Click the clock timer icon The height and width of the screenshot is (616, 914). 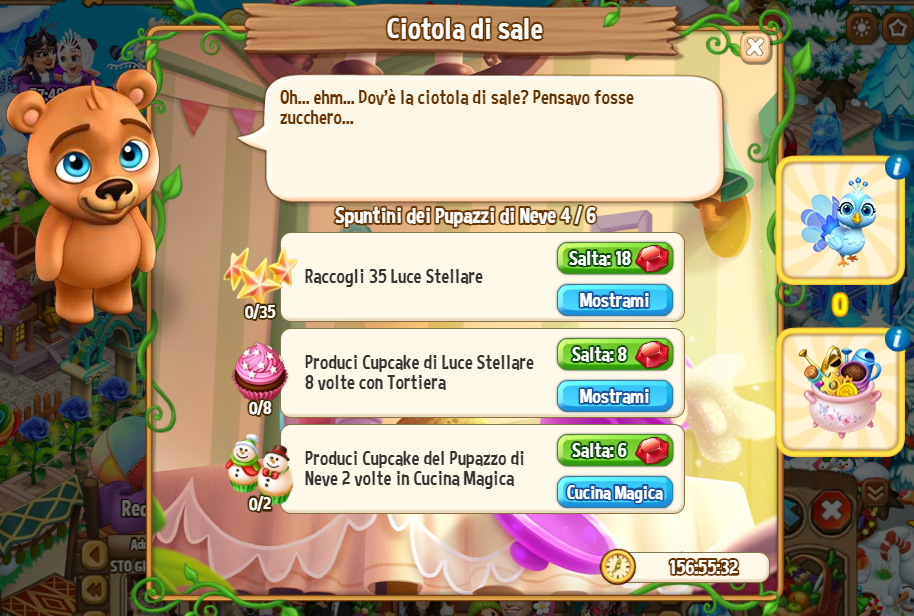pyautogui.click(x=617, y=566)
